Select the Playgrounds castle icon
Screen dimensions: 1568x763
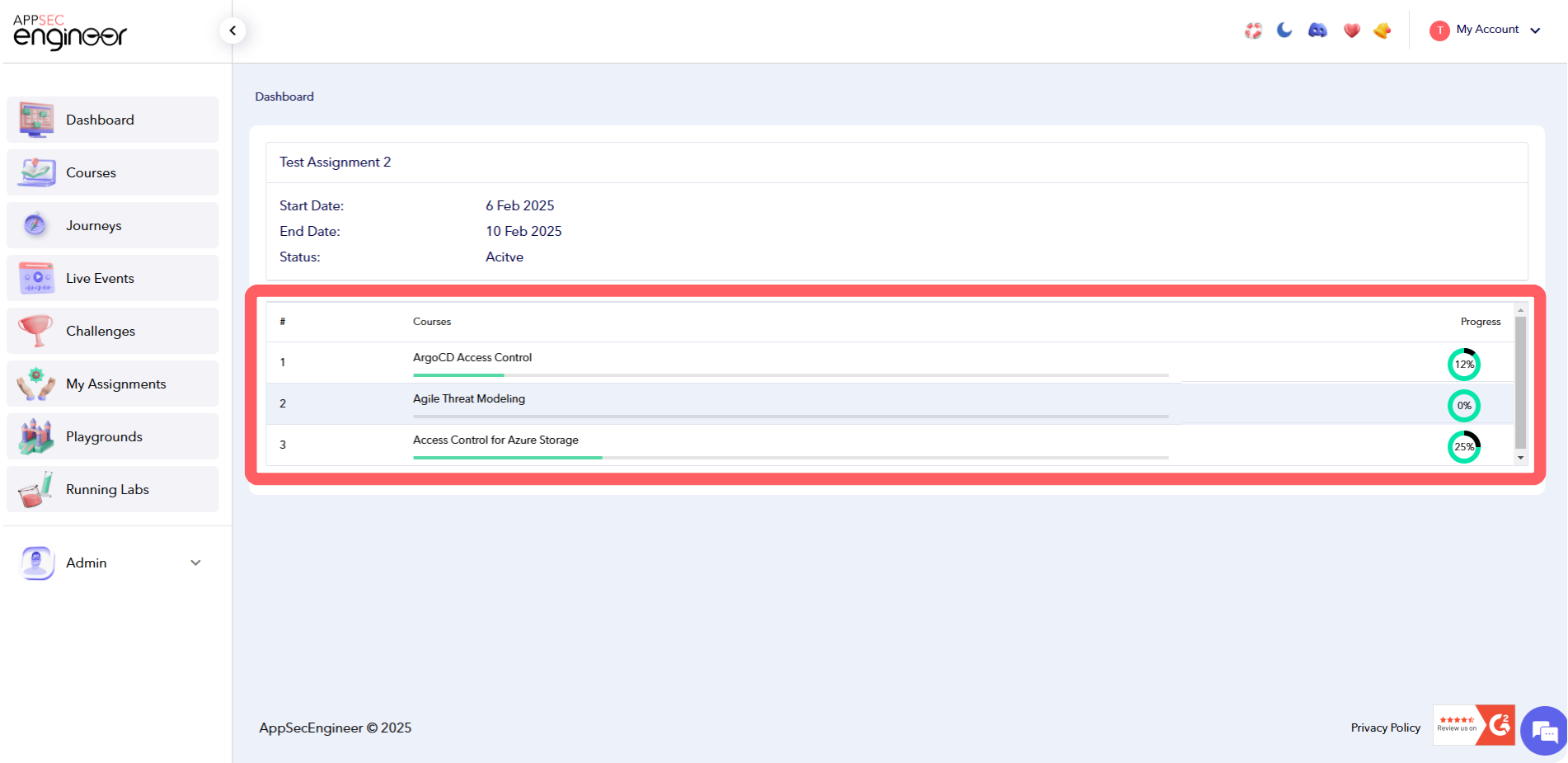pos(36,436)
